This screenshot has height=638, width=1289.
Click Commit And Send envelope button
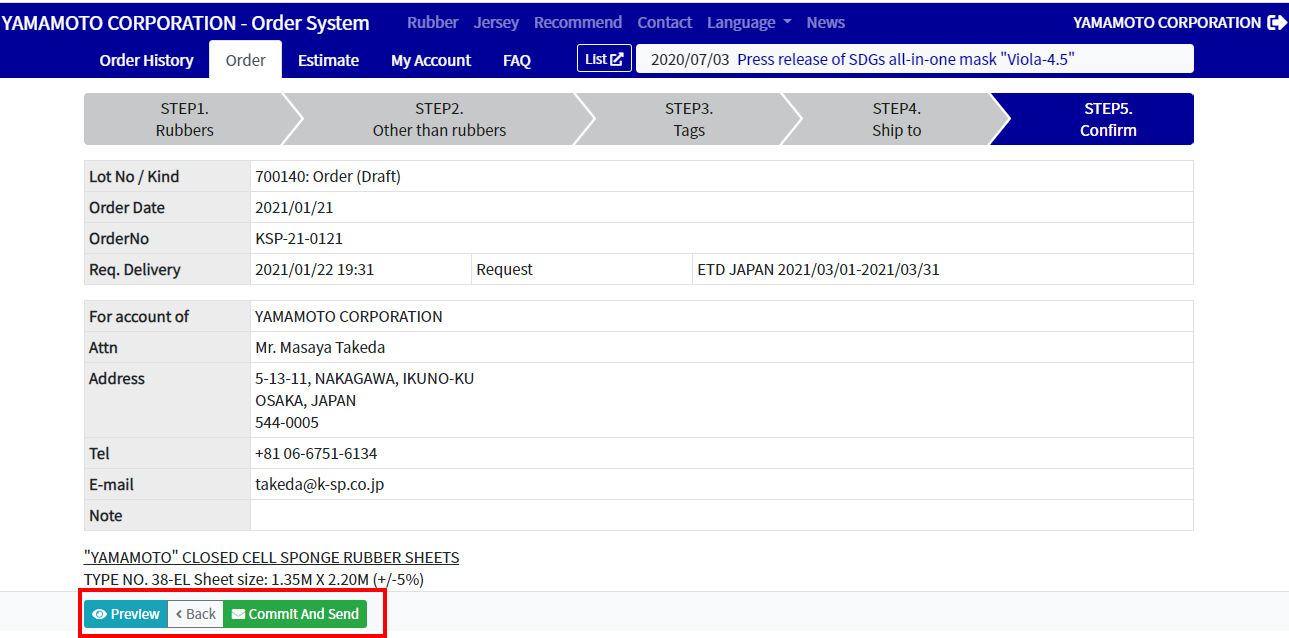coord(295,614)
